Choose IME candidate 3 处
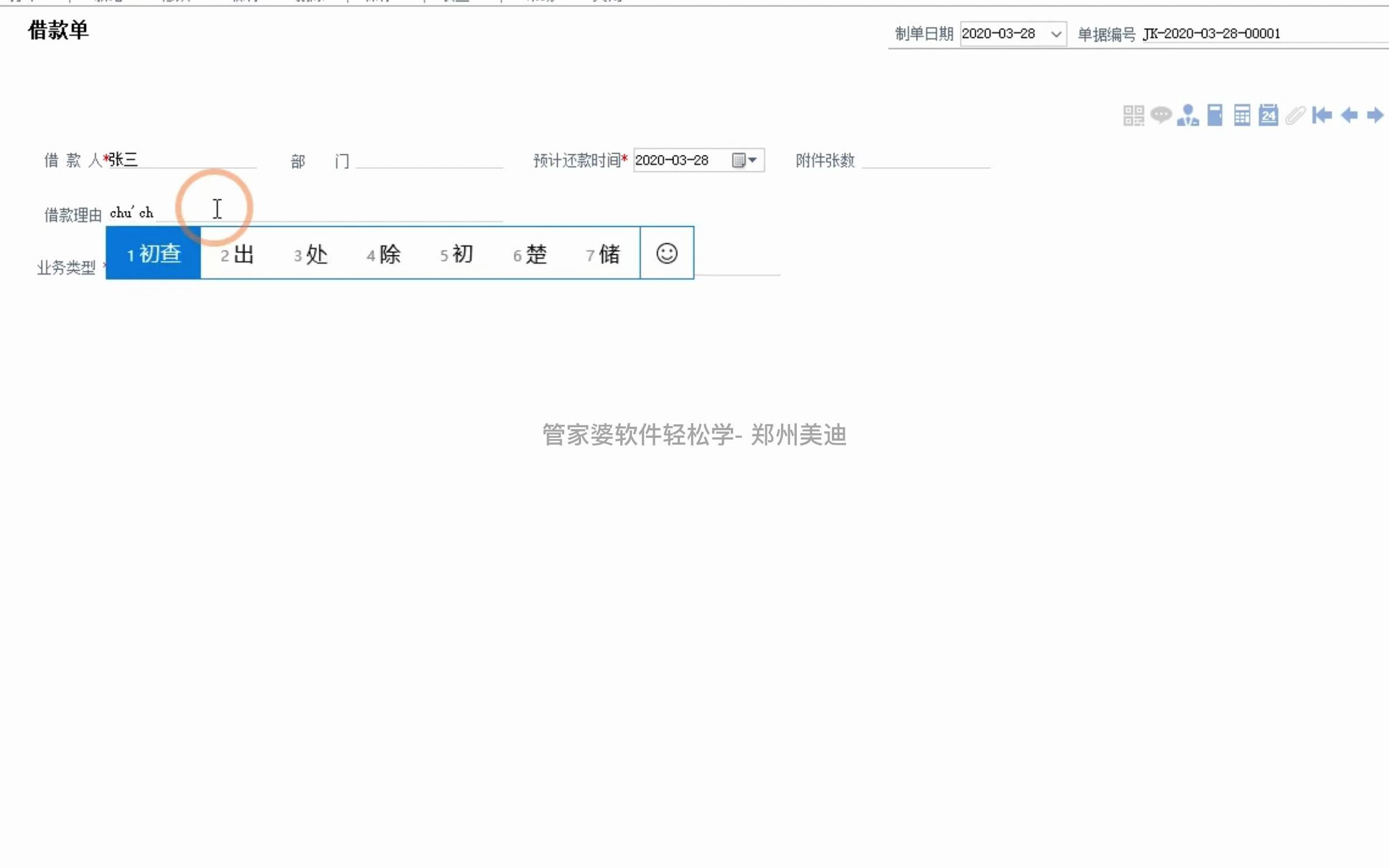 click(310, 254)
